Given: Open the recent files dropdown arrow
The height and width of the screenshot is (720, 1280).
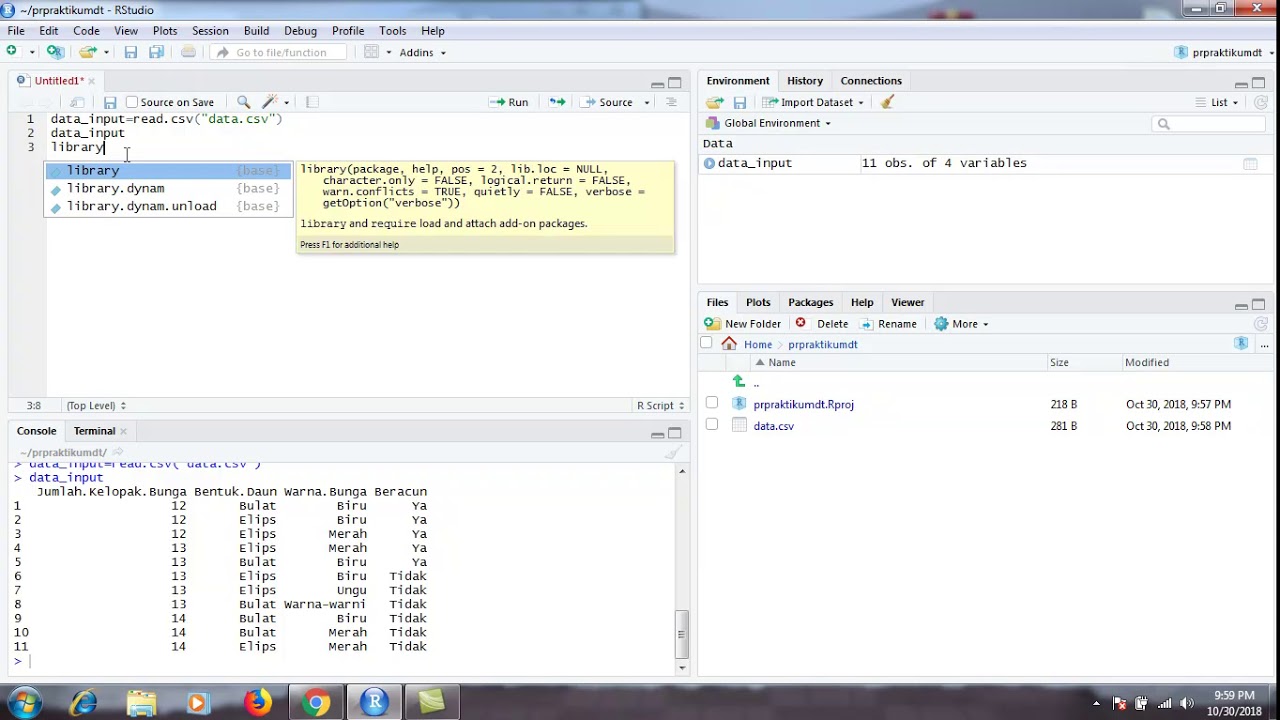Looking at the screenshot, I should [x=105, y=52].
